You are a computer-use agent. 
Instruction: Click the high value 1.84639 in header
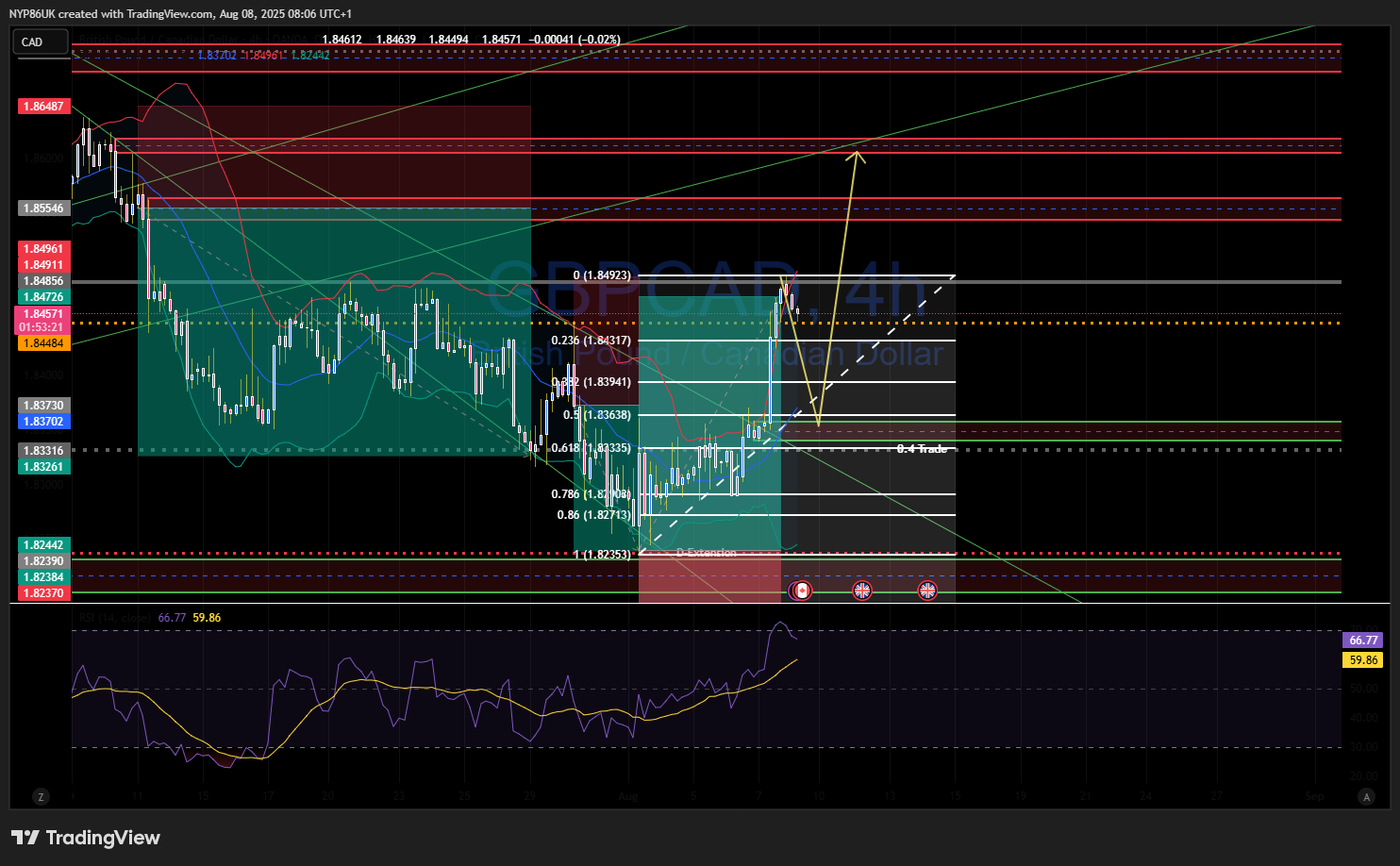(395, 40)
